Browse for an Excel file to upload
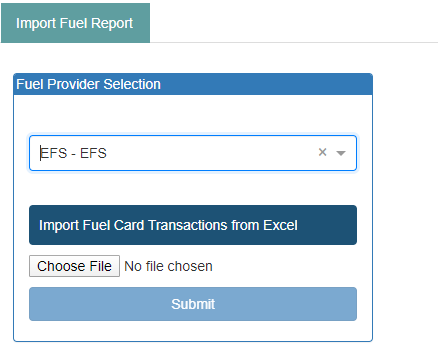 point(74,266)
